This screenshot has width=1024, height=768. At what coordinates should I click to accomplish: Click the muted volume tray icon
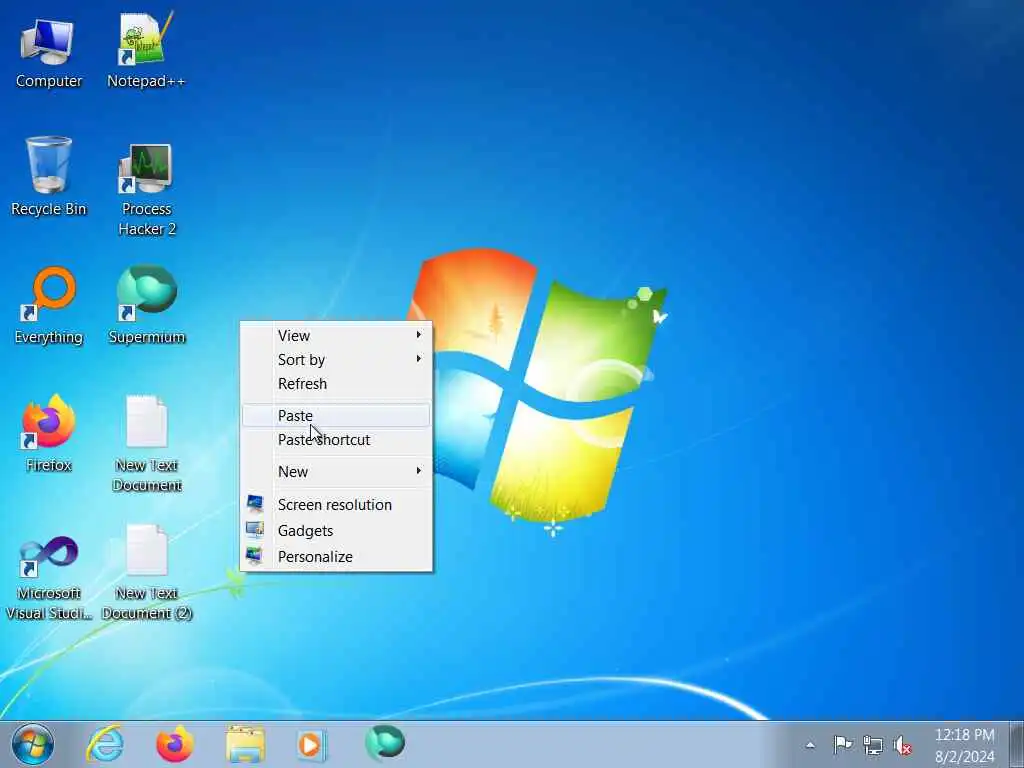pyautogui.click(x=903, y=745)
